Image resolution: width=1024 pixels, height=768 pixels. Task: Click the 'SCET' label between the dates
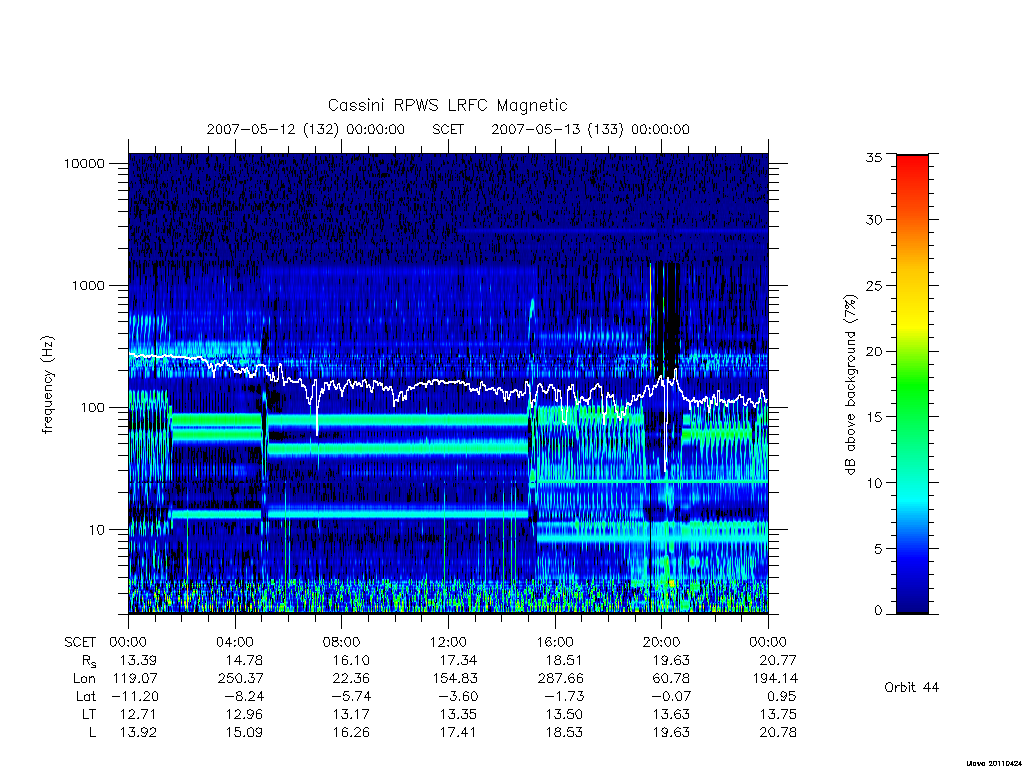(448, 129)
